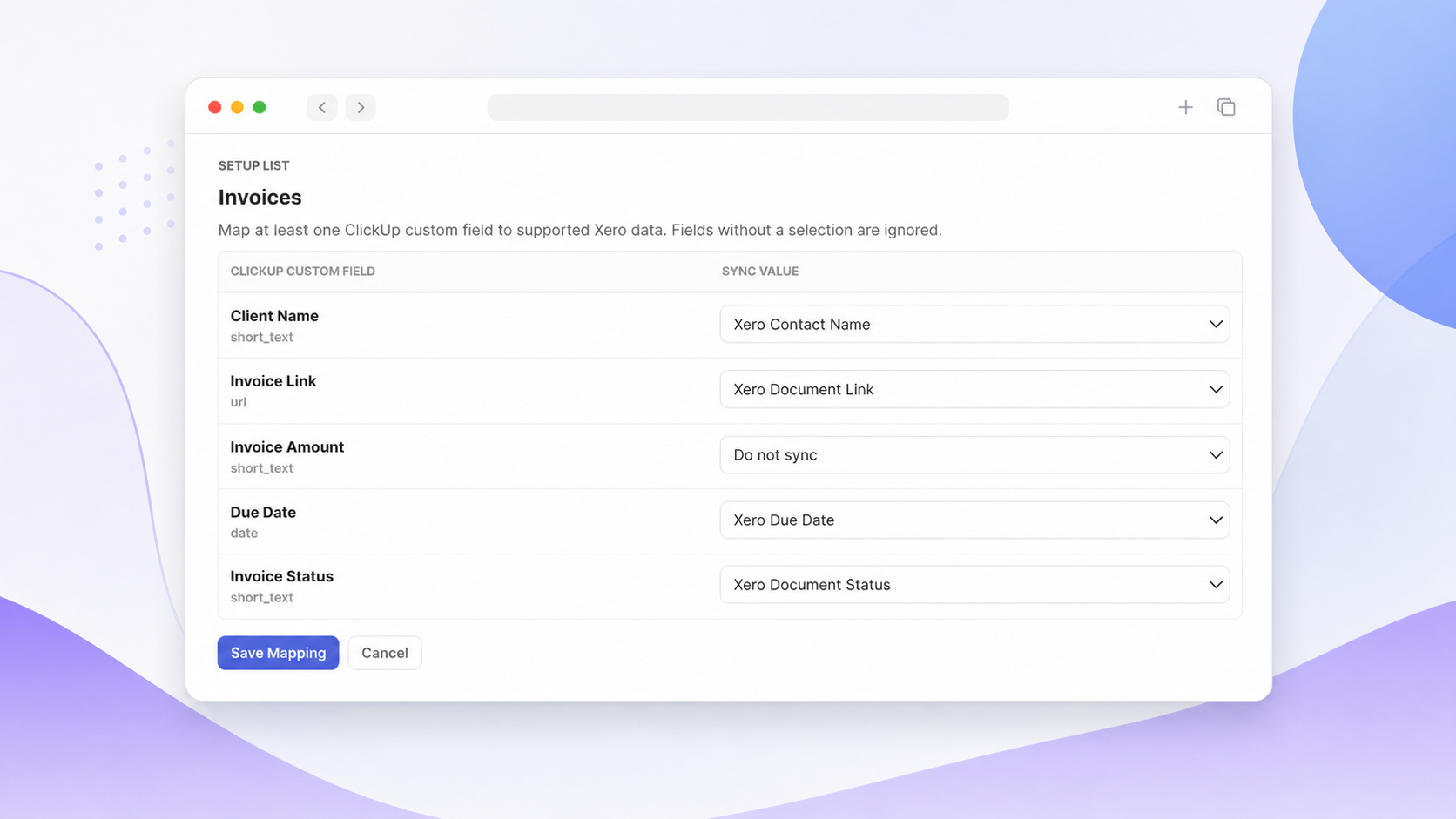Open the Due Date sync value dropdown

974,520
